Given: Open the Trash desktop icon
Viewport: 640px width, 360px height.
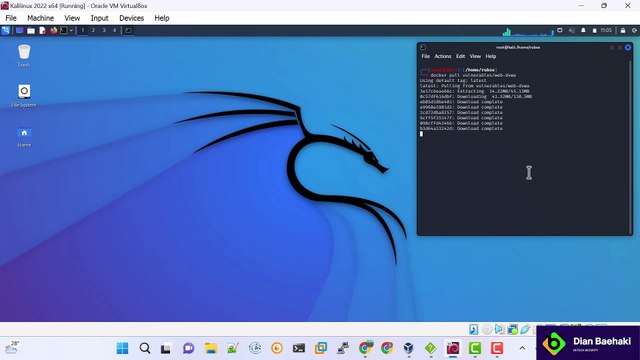Looking at the screenshot, I should tap(24, 56).
